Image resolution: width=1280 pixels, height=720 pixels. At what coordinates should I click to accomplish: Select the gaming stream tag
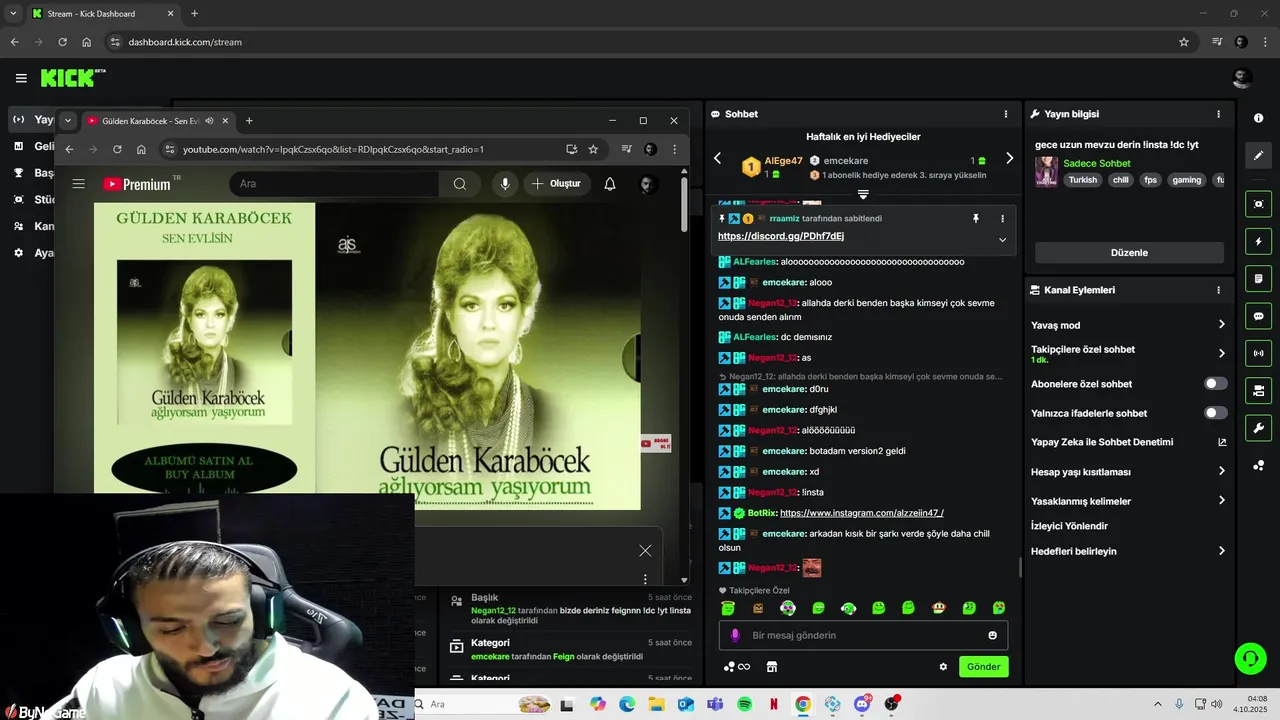click(1186, 180)
